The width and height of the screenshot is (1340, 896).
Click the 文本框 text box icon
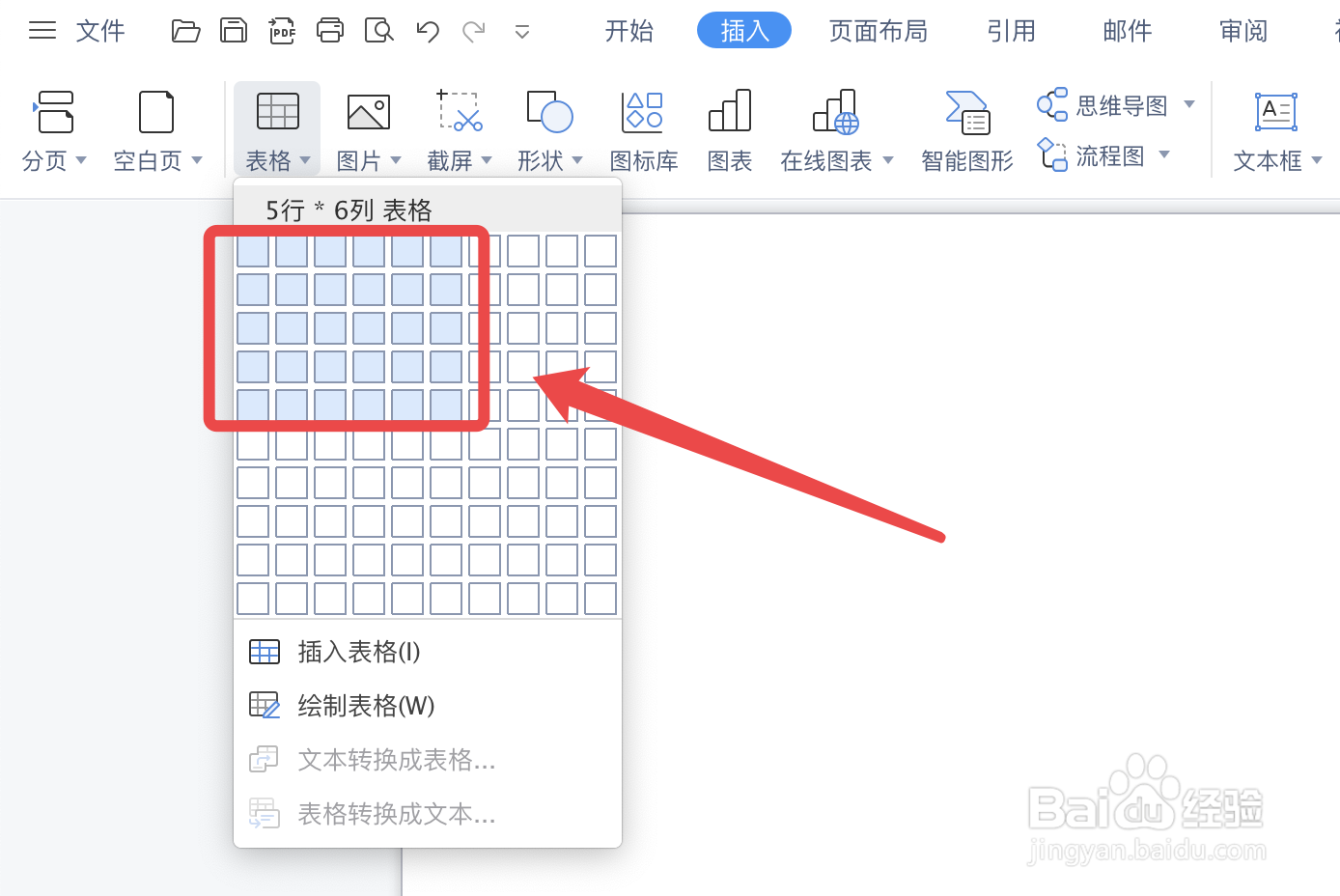[x=1276, y=112]
